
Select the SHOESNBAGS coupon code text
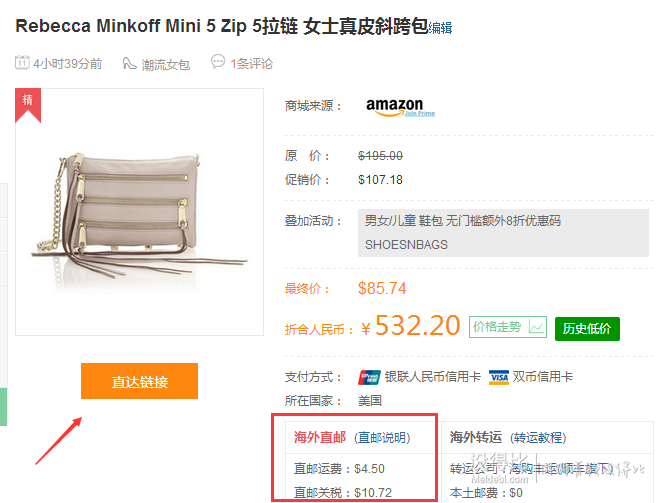click(406, 244)
